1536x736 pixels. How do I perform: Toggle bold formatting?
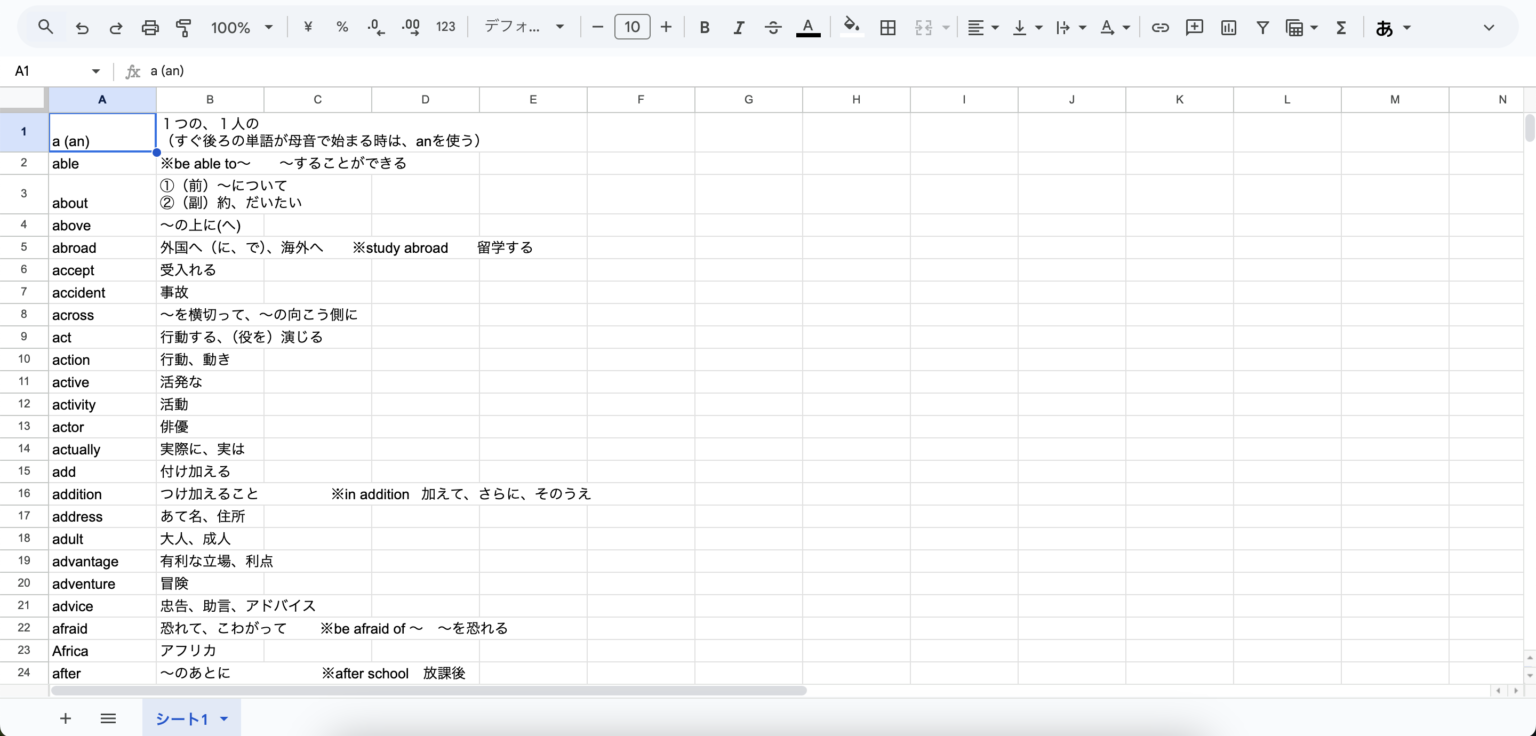[705, 28]
